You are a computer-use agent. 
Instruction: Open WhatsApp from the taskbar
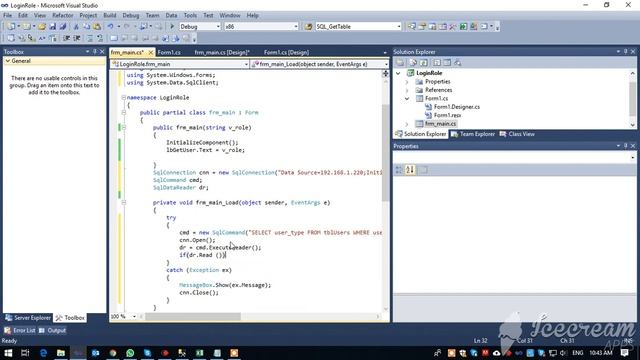(130, 353)
